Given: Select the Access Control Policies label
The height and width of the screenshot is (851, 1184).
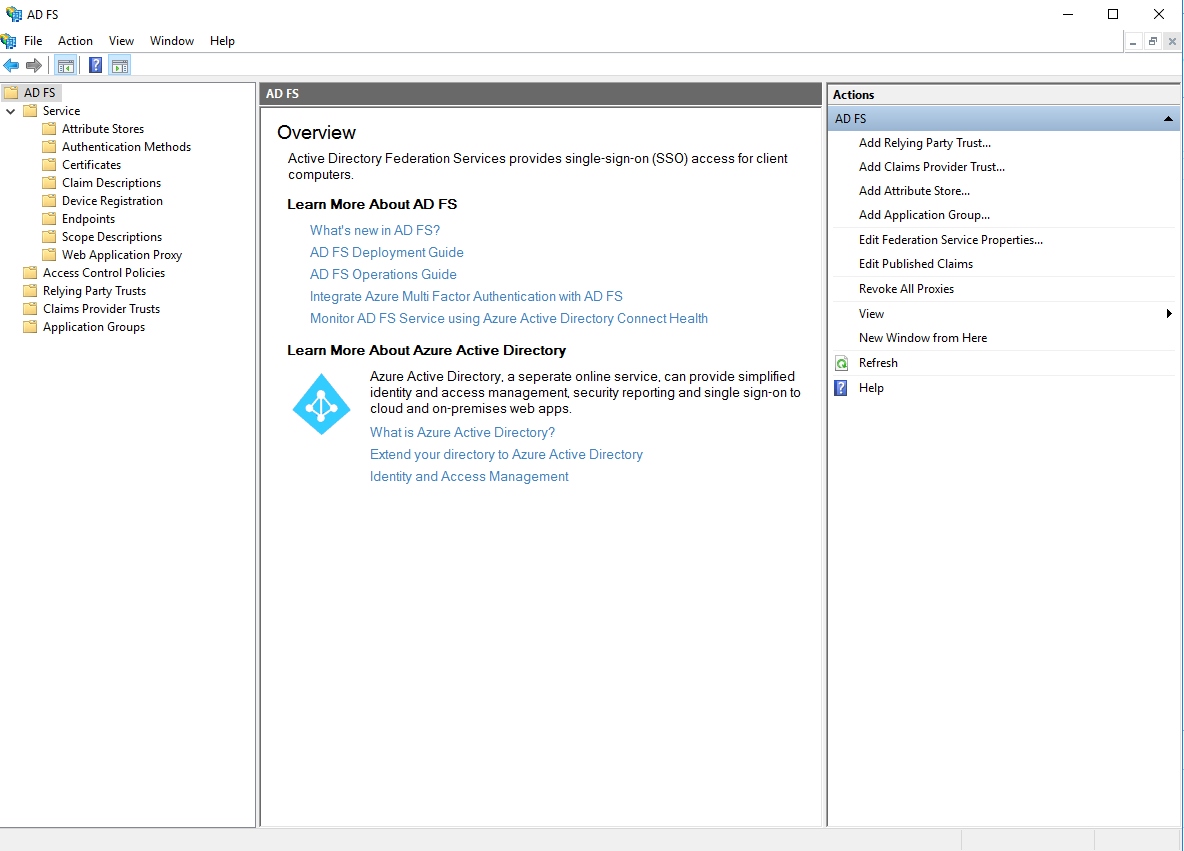Looking at the screenshot, I should tap(103, 273).
